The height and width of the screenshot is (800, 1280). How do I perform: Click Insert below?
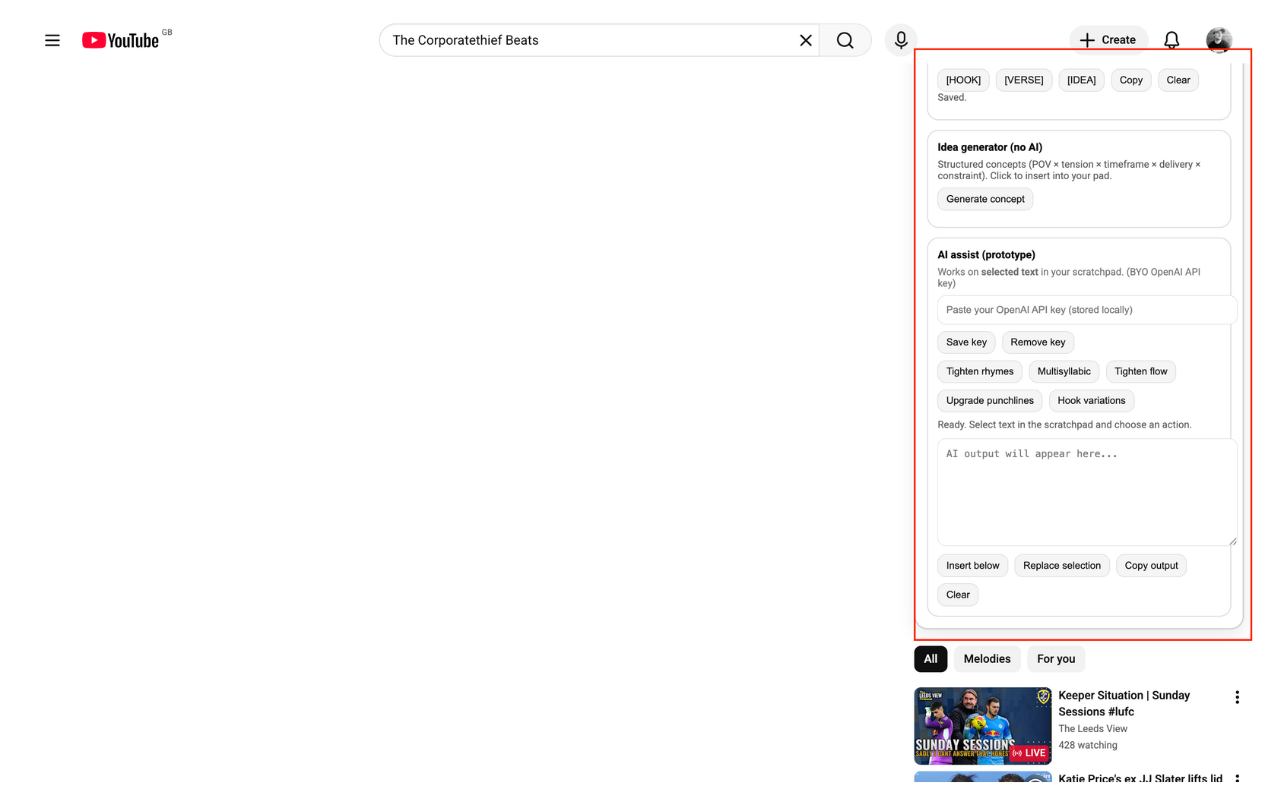pos(973,565)
